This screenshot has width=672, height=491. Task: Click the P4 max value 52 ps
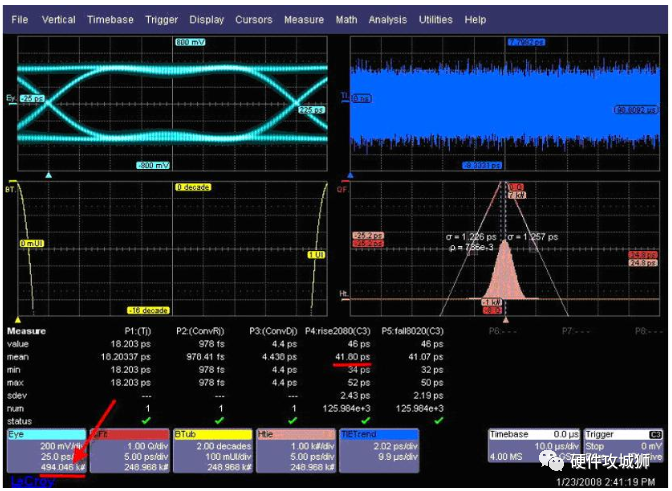(359, 383)
